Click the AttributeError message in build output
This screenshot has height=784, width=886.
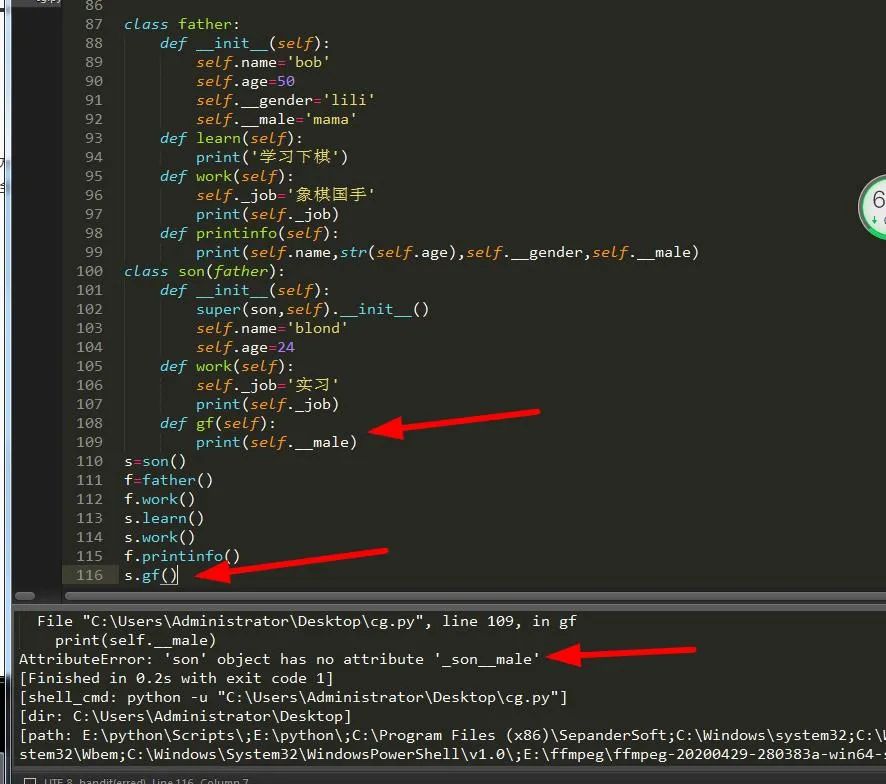pyautogui.click(x=280, y=659)
